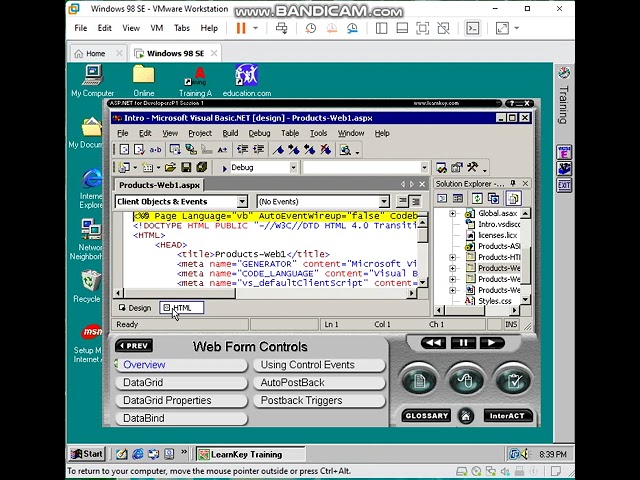This screenshot has width=640, height=480.
Task: Expand Global.asax tree node
Action: click(452, 213)
